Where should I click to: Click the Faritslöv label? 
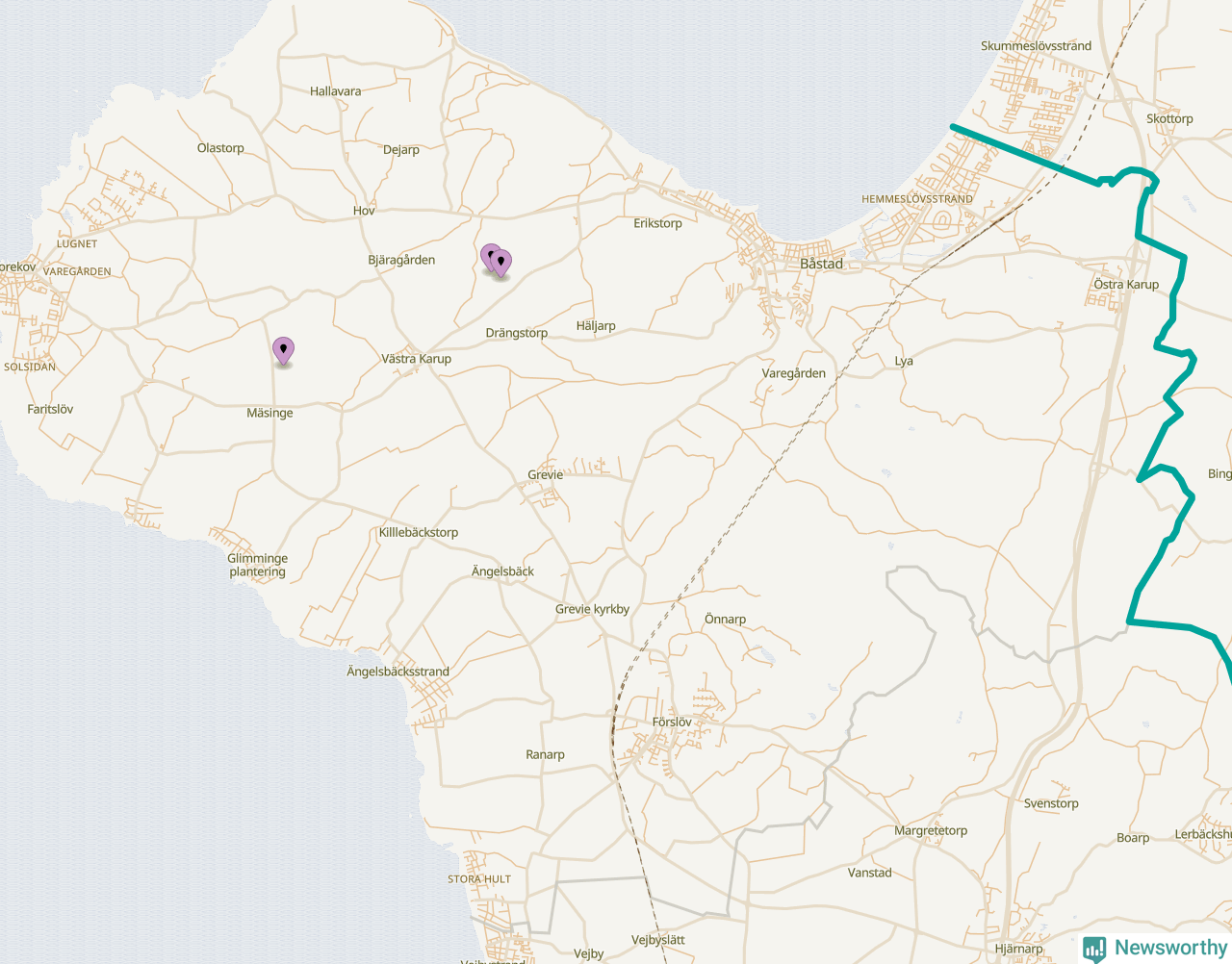pos(50,409)
